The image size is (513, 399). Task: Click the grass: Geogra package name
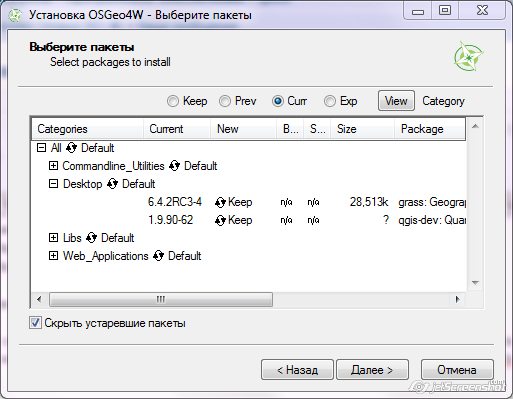tap(432, 202)
